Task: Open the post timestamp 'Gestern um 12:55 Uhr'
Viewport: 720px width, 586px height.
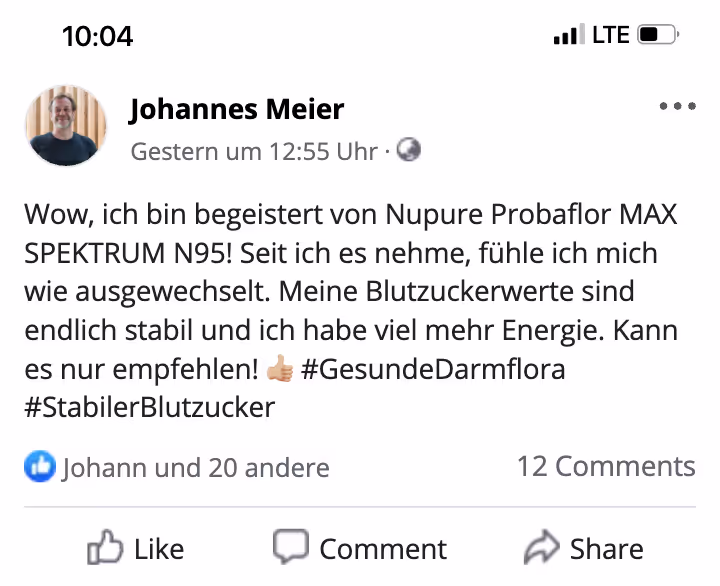Action: click(x=254, y=152)
